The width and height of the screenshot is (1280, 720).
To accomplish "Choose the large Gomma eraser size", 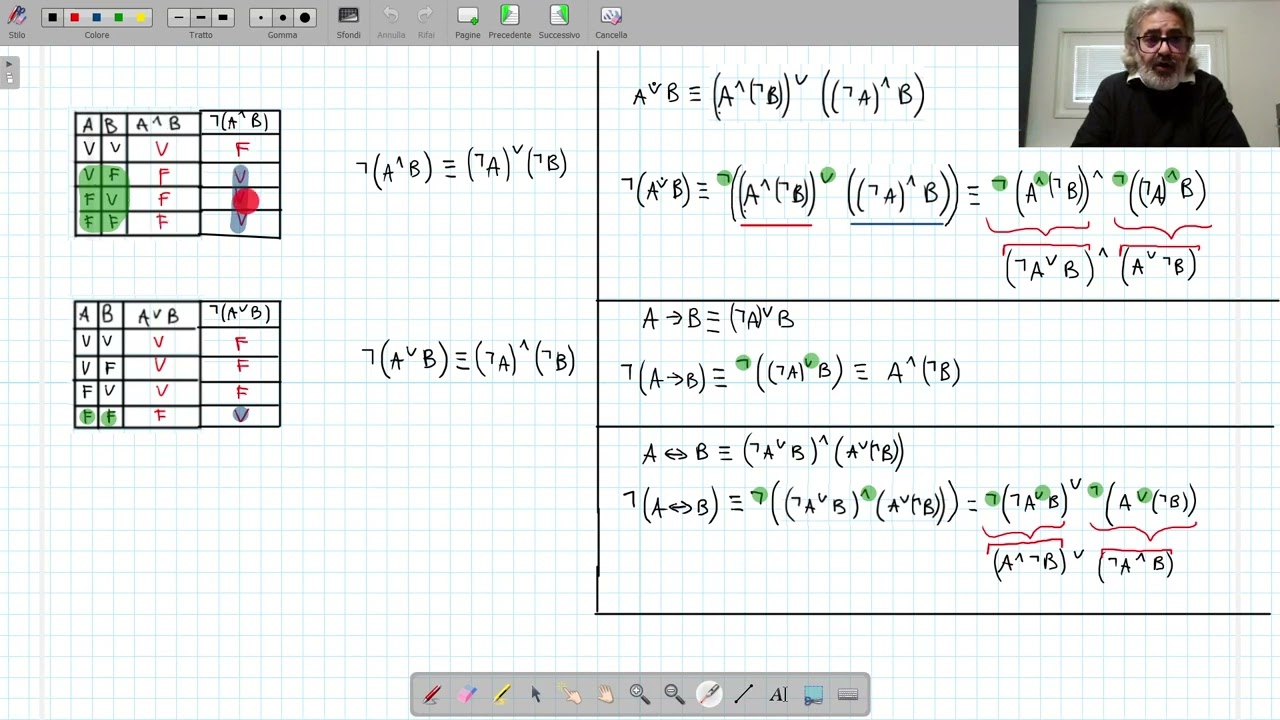I will [x=305, y=17].
